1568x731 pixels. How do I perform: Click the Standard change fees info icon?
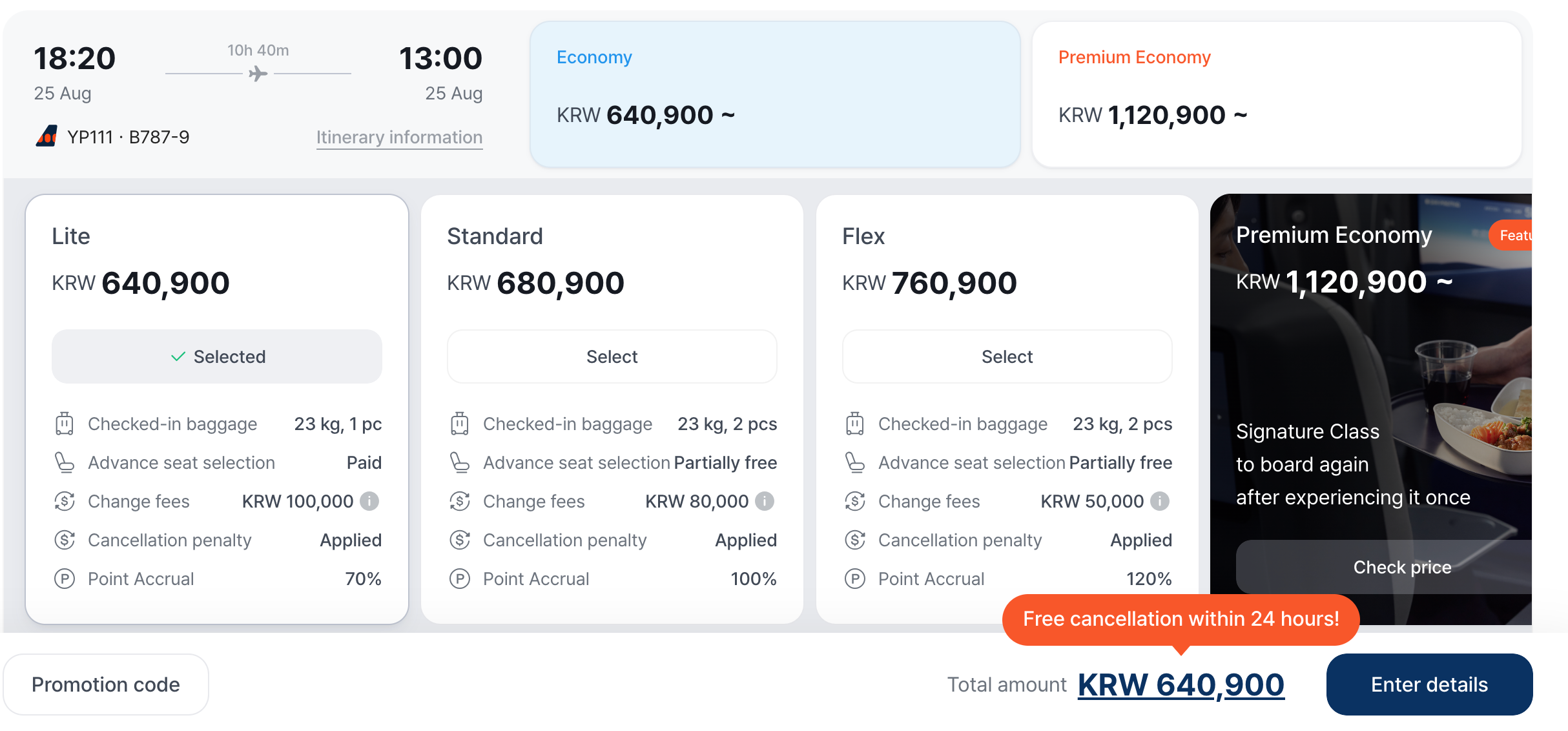coord(765,501)
